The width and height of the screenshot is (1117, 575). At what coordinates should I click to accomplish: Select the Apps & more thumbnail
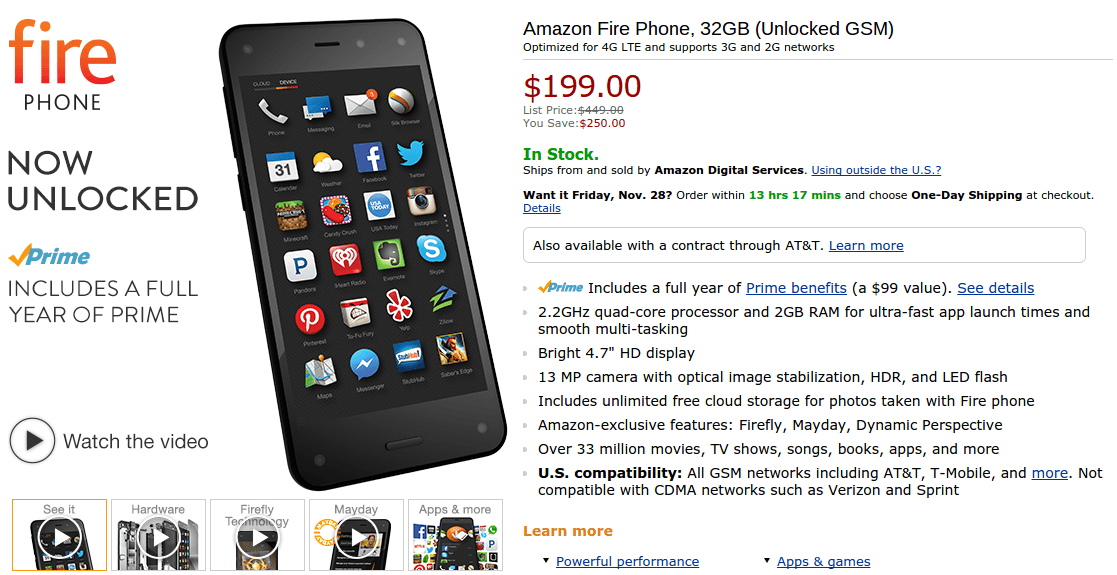click(455, 535)
